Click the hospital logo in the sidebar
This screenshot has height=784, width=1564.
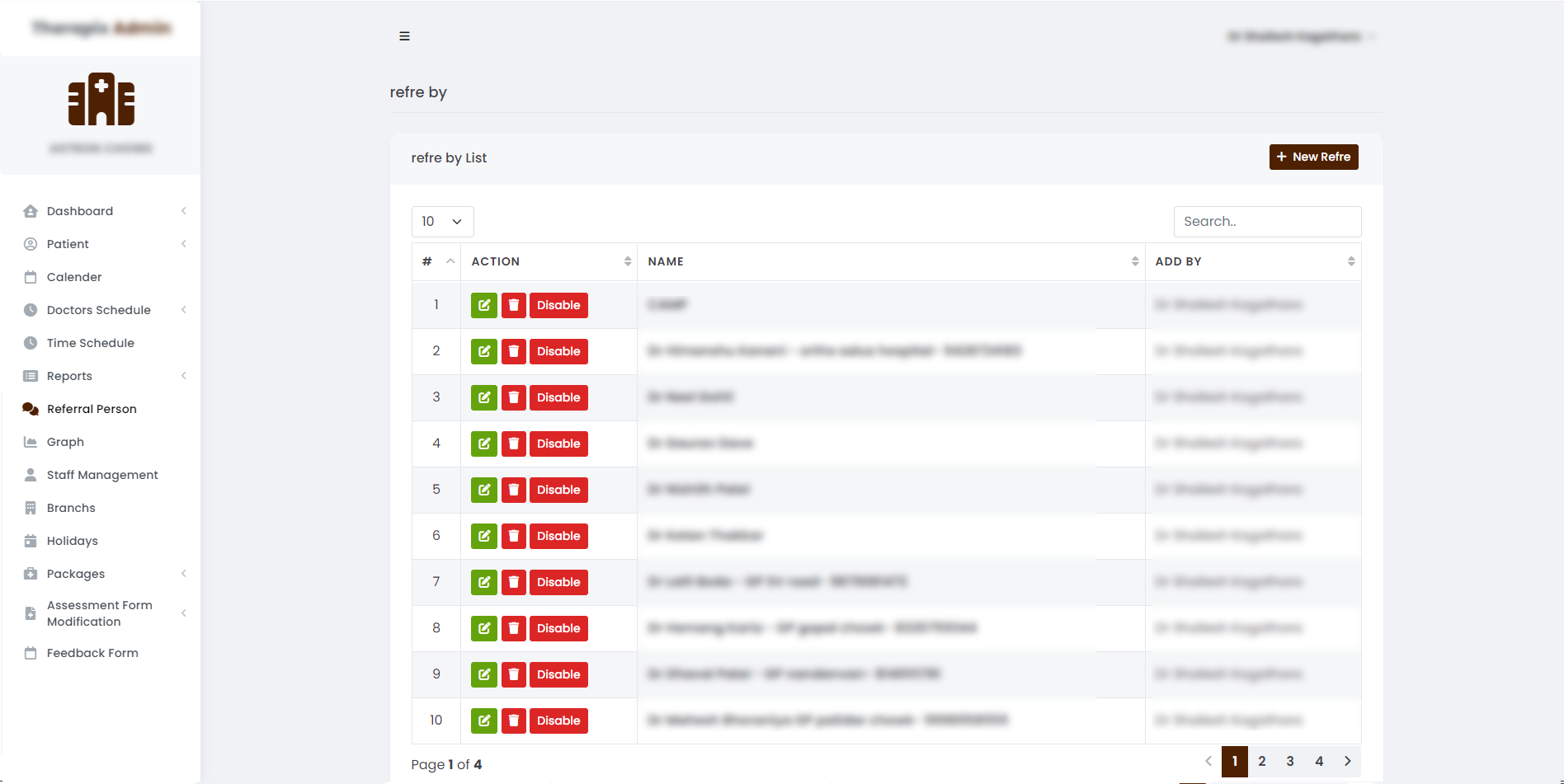click(x=101, y=100)
